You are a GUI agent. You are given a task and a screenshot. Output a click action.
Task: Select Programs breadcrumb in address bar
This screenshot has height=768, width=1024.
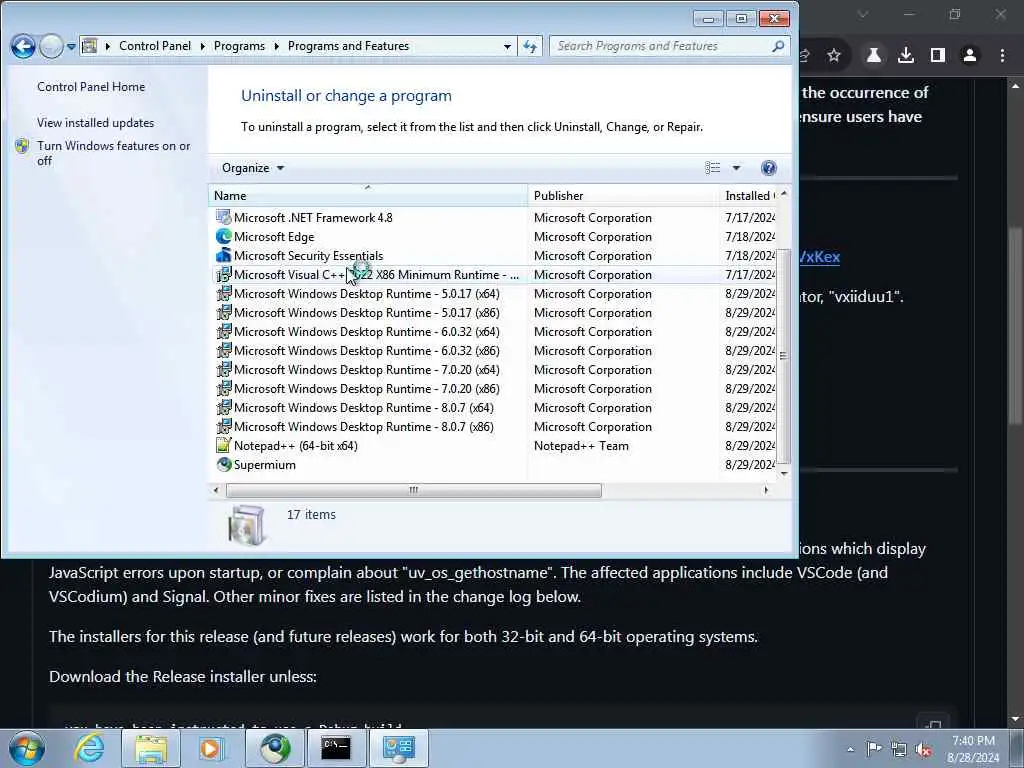click(x=239, y=46)
